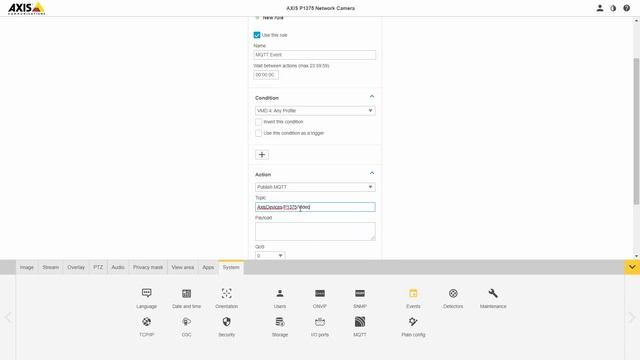Open the Language settings icon
Viewport: 640px width, 360px height.
(147, 293)
